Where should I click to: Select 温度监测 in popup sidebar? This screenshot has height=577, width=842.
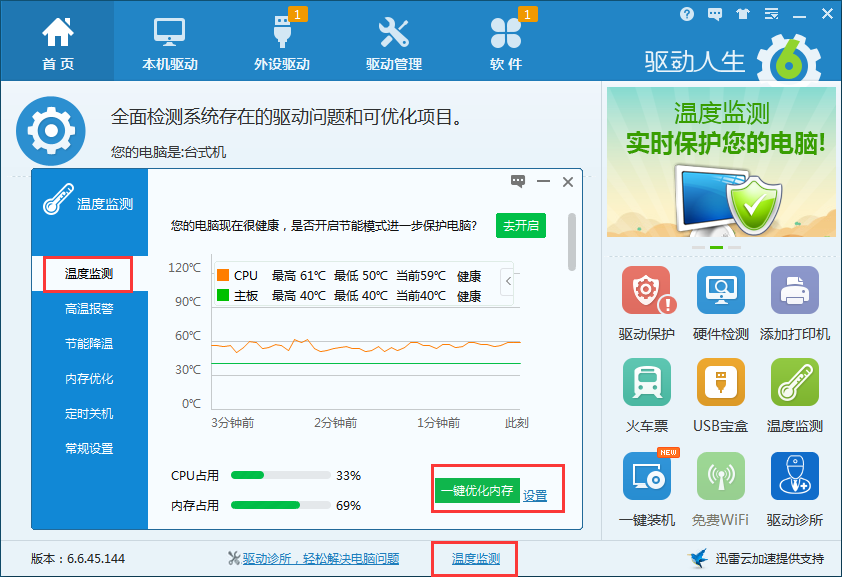coord(89,274)
